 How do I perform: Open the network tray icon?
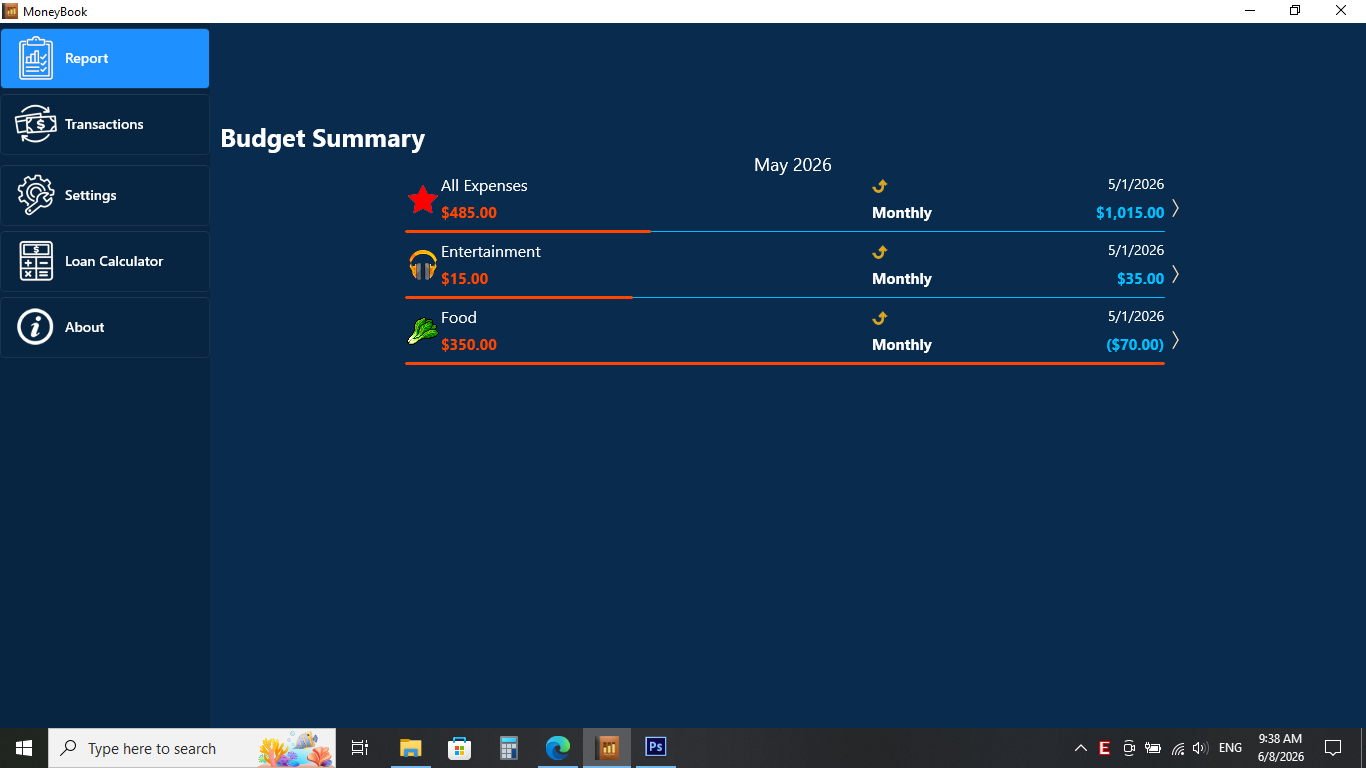1178,748
